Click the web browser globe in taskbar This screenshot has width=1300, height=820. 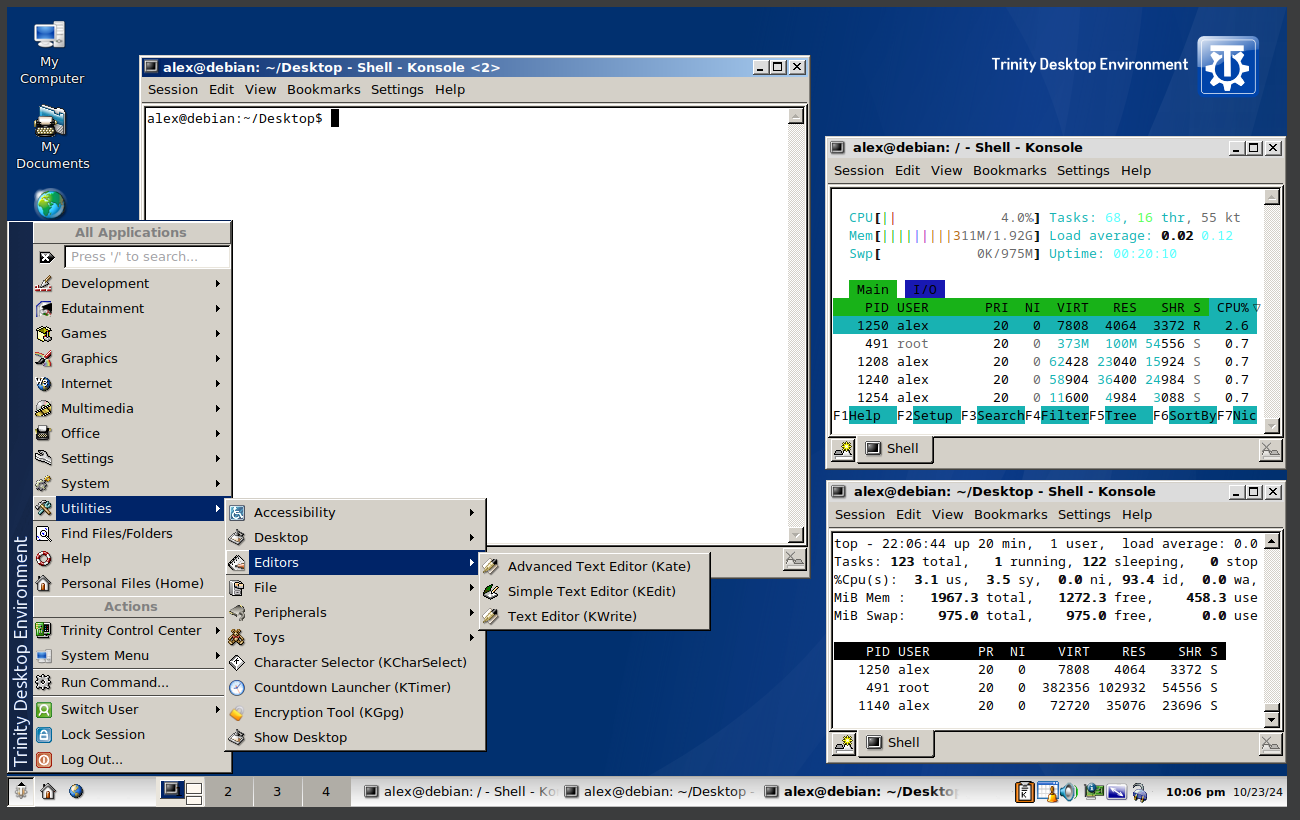coord(76,791)
